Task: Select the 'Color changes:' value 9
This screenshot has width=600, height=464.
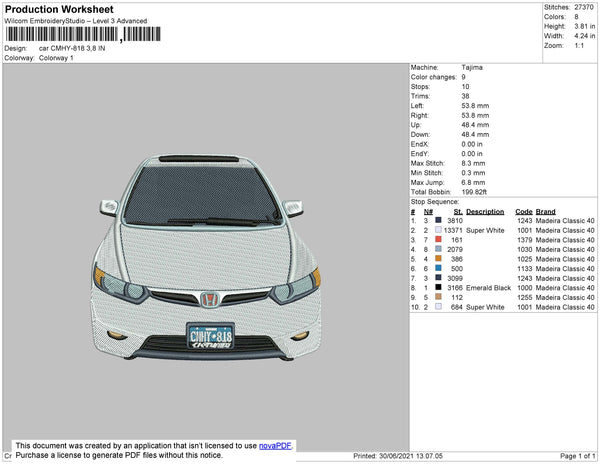Action: point(463,77)
